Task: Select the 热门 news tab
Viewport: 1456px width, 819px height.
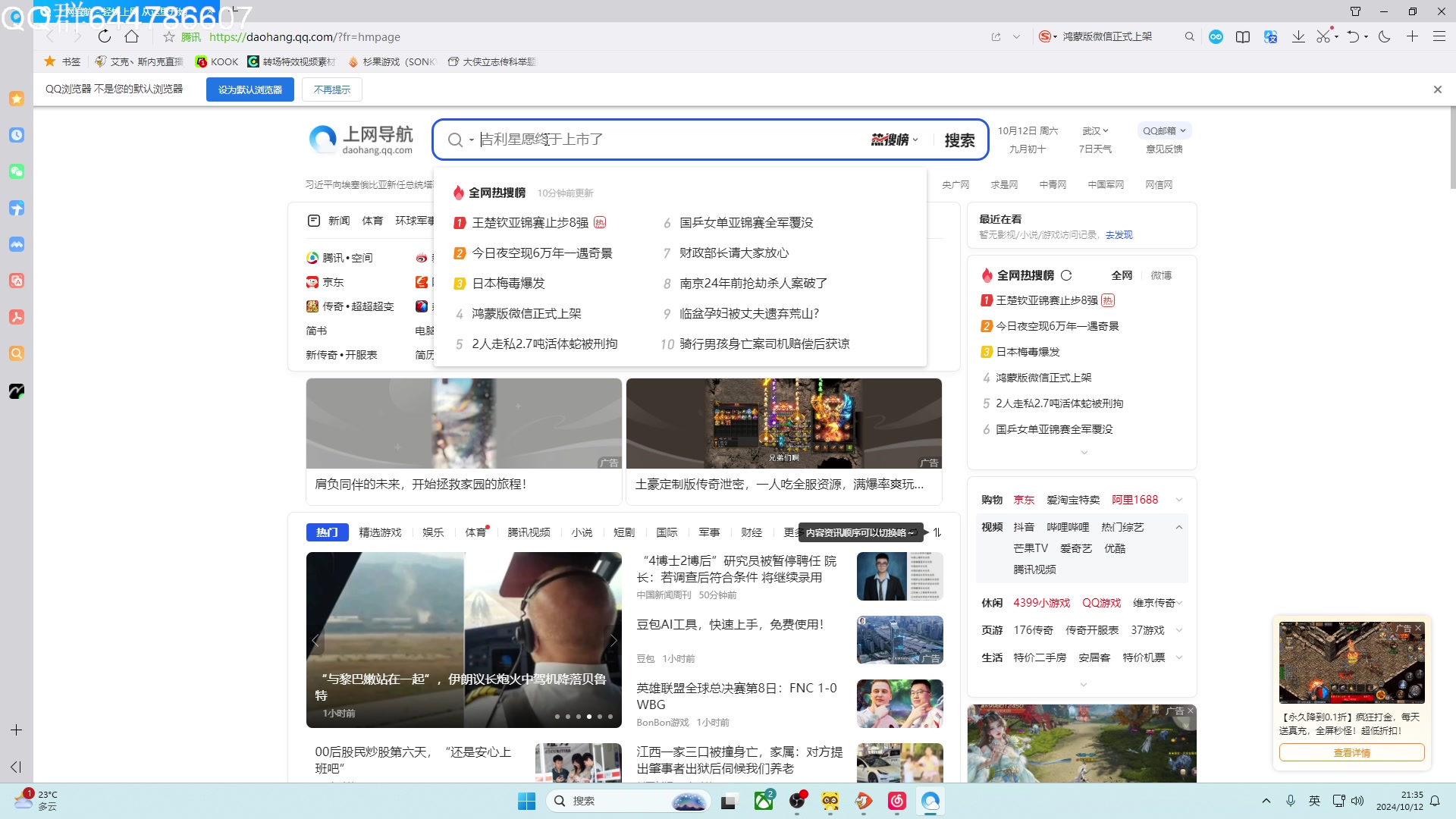Action: point(327,532)
